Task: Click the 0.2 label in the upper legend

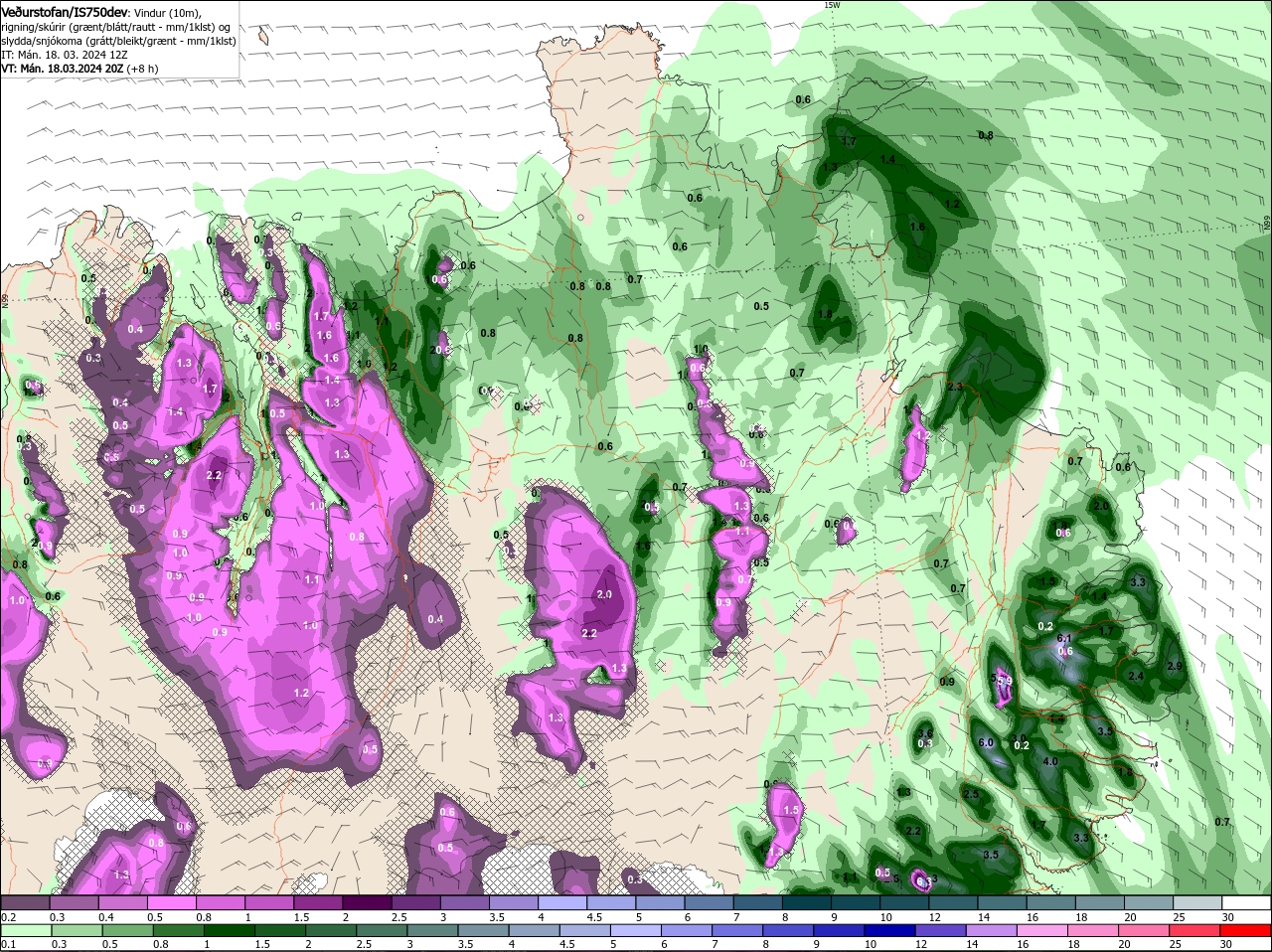Action: (8, 916)
